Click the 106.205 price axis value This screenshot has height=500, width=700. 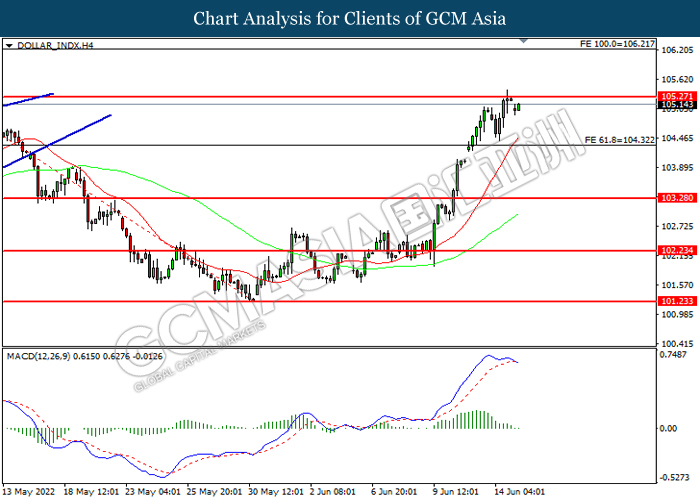pyautogui.click(x=677, y=50)
